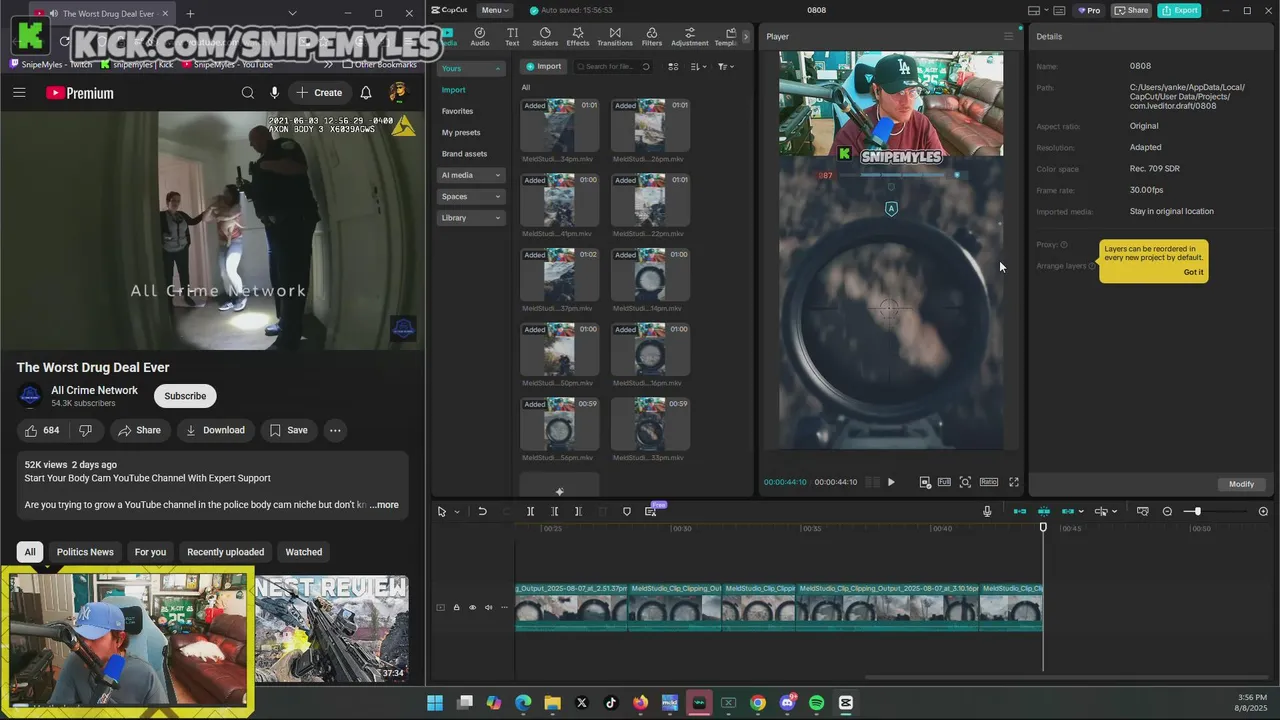Select the Politics News chip on YouTube
The image size is (1280, 720).
click(85, 552)
